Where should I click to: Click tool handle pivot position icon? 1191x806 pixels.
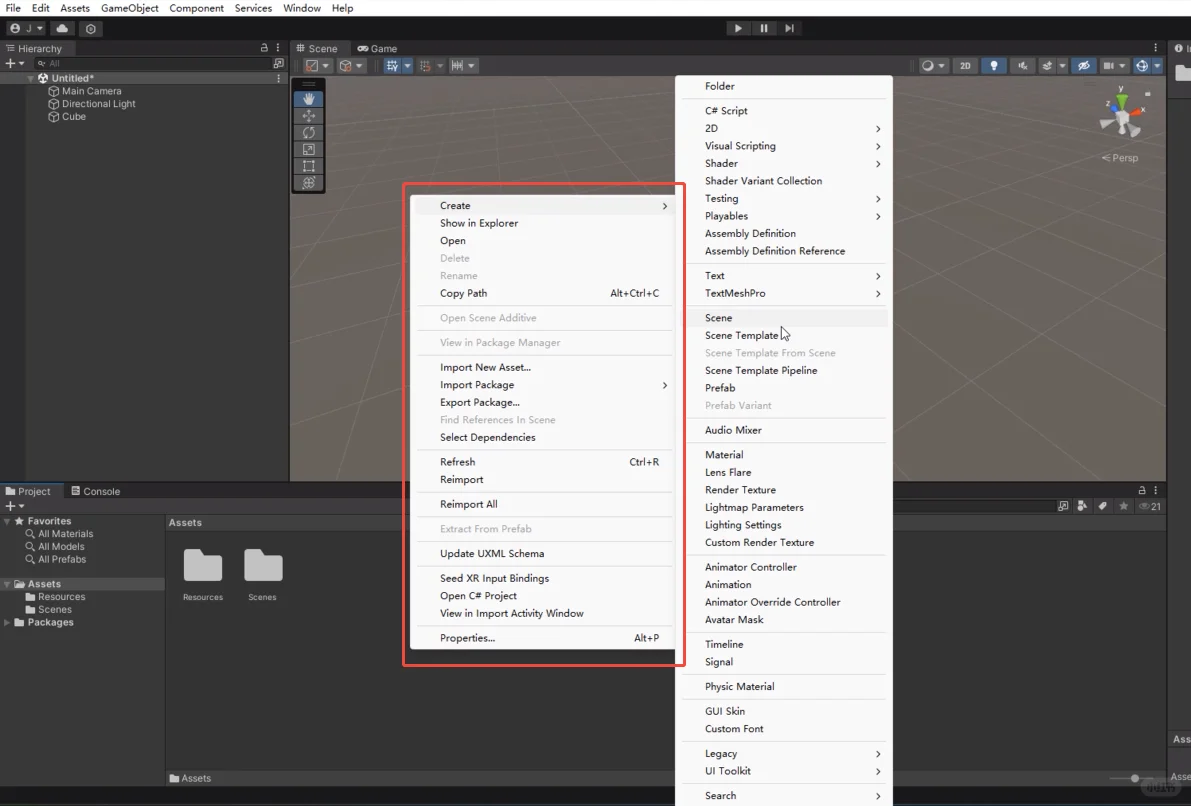click(312, 65)
